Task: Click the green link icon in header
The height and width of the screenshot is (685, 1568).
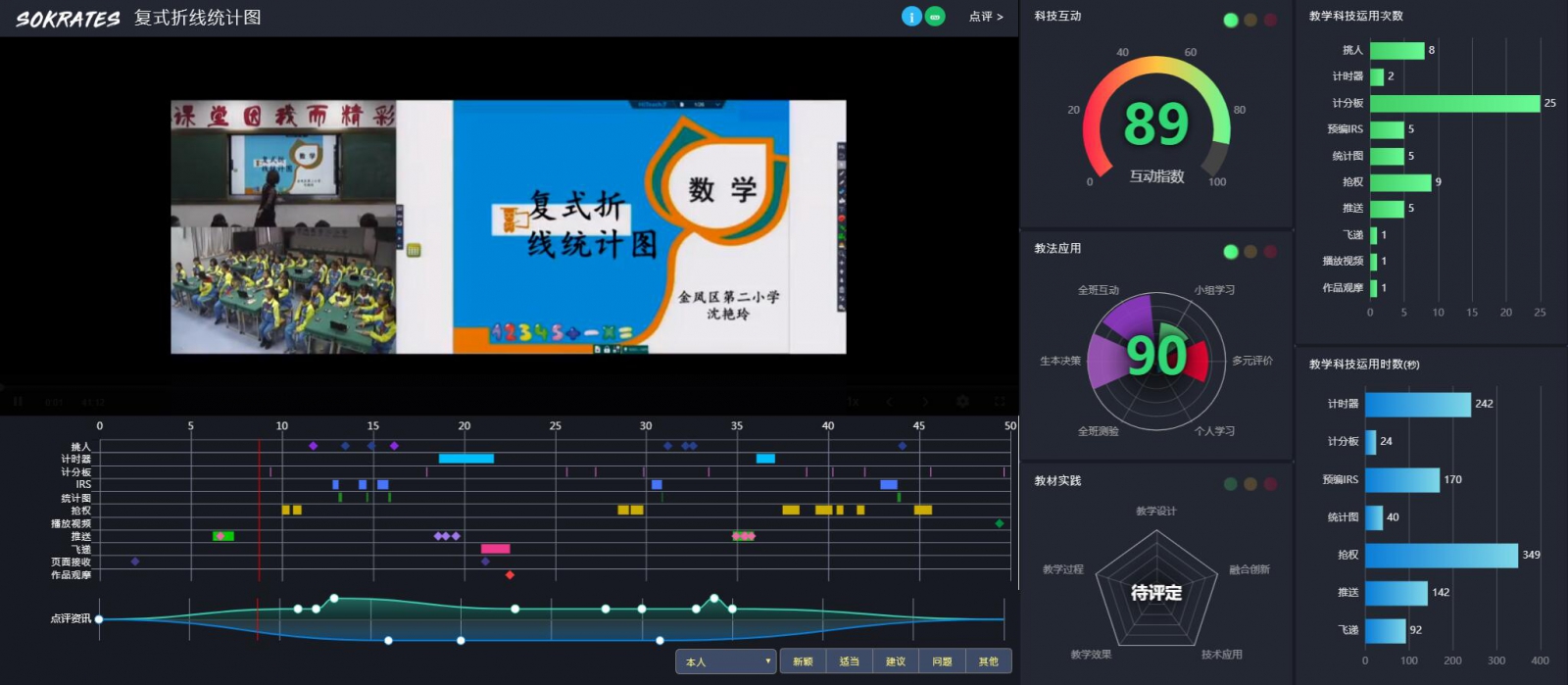Action: pyautogui.click(x=936, y=17)
